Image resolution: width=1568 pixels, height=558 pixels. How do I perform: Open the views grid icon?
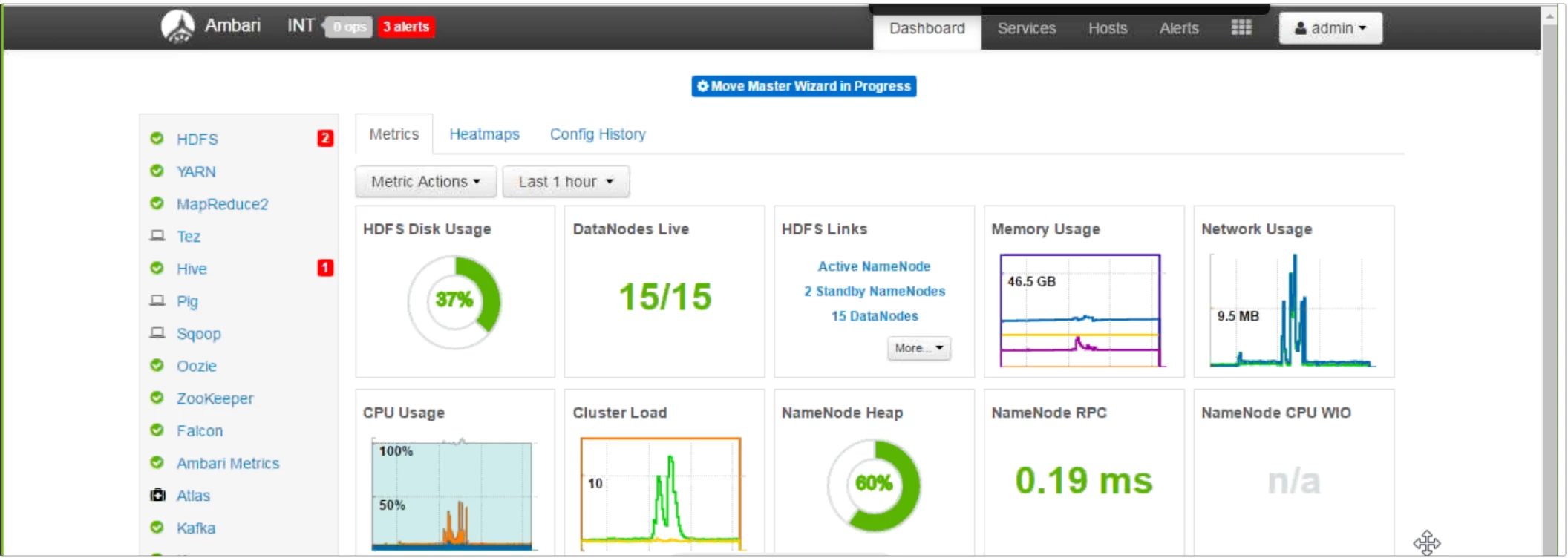coord(1241,27)
